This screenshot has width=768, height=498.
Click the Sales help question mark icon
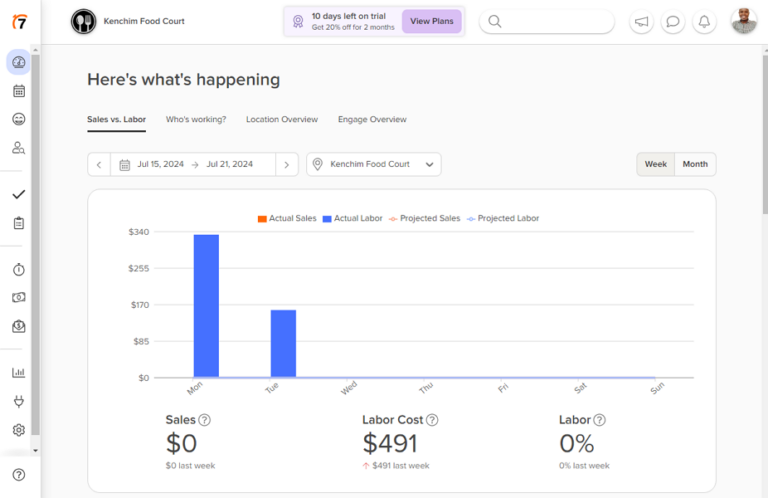click(205, 420)
